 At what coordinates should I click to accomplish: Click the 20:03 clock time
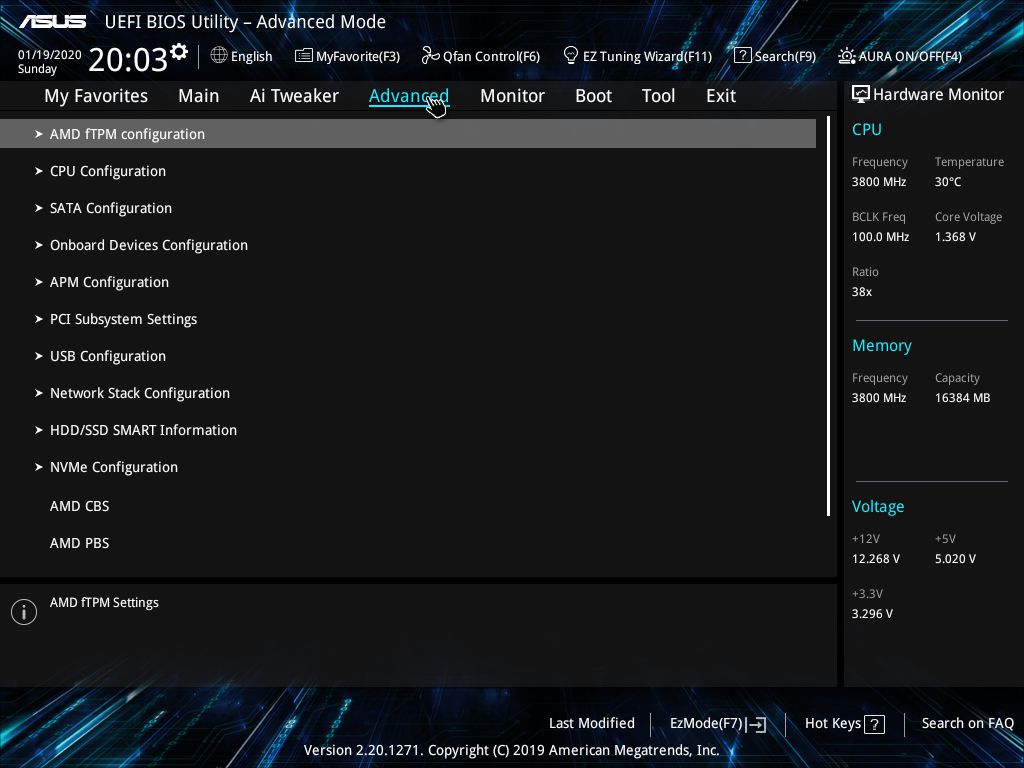(x=128, y=59)
